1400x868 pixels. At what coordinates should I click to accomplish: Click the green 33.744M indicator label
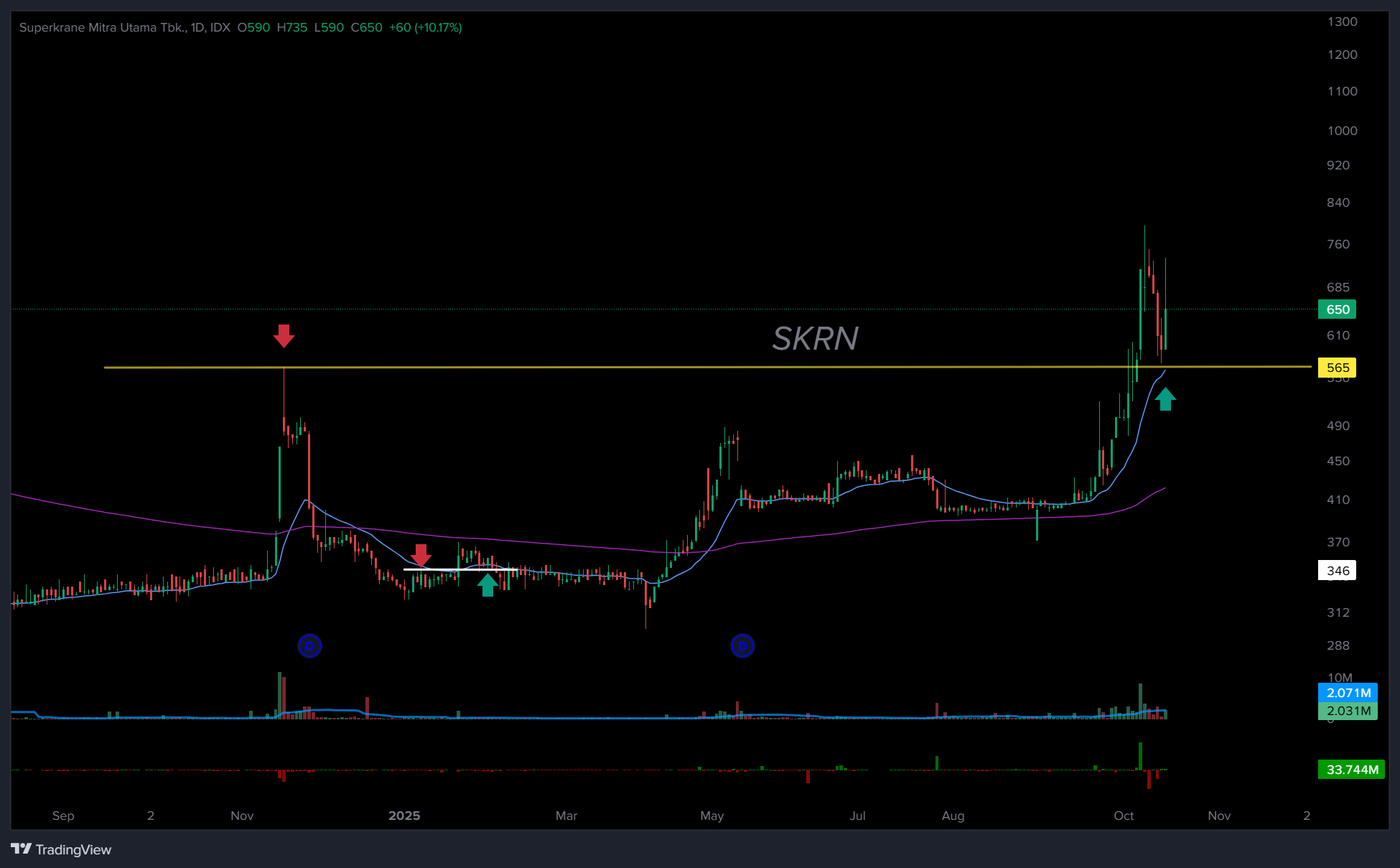click(1351, 770)
